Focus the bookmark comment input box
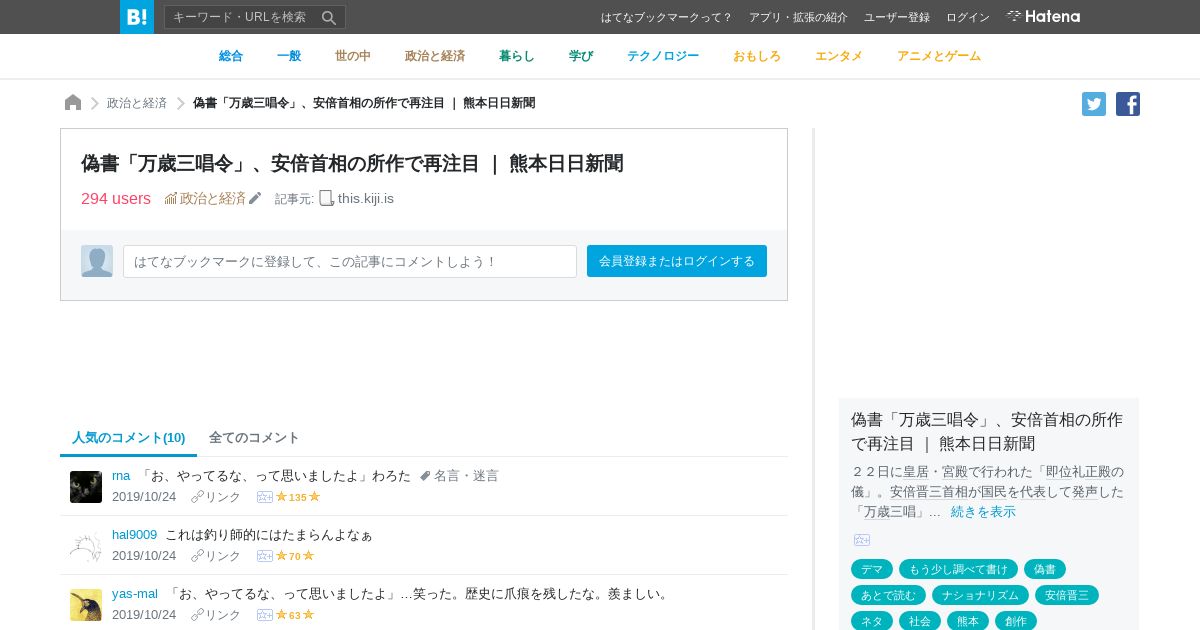The image size is (1200, 630). (350, 261)
